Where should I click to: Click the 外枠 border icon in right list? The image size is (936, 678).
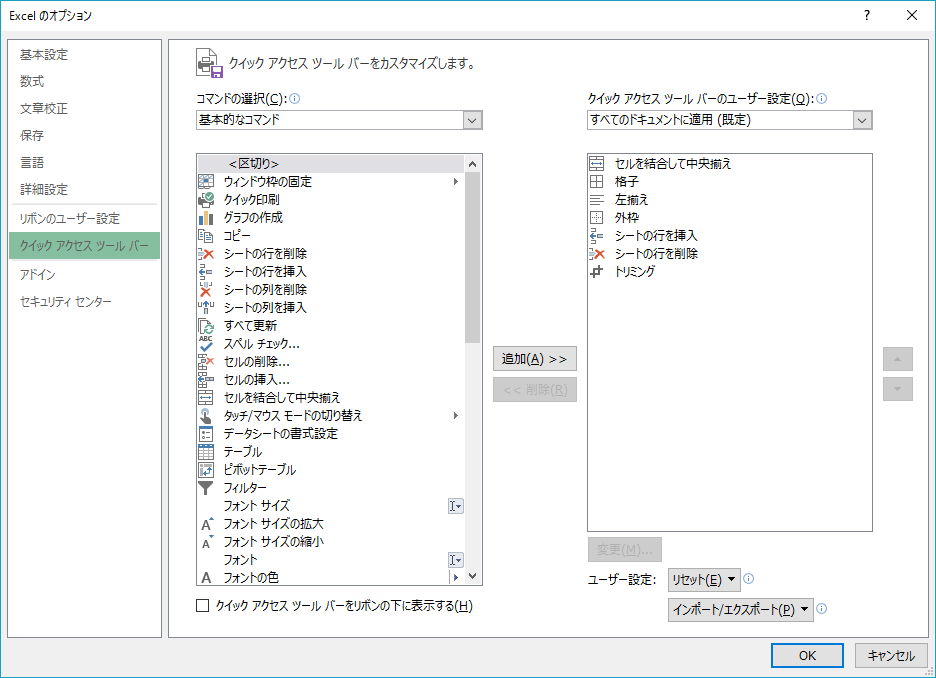pyautogui.click(x=596, y=217)
